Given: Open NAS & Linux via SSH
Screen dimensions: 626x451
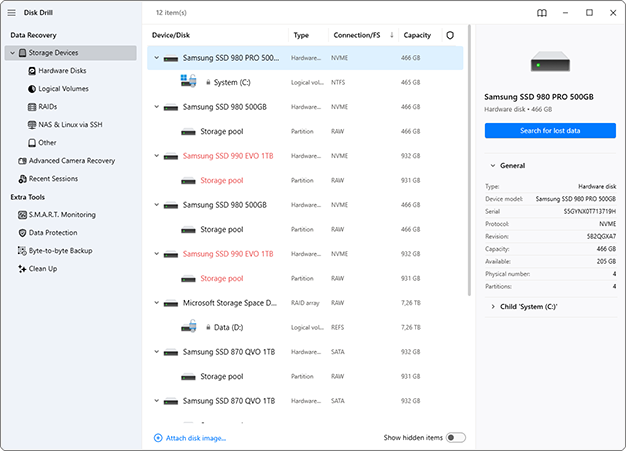Looking at the screenshot, I should point(70,125).
